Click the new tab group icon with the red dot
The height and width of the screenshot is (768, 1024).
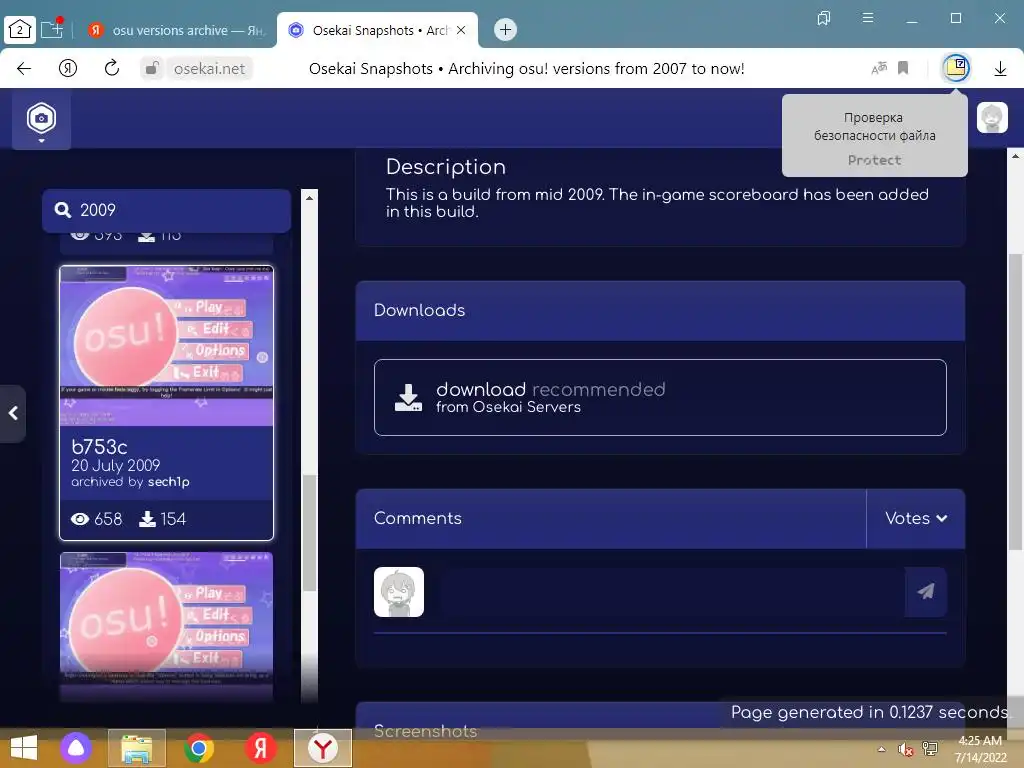pos(52,28)
